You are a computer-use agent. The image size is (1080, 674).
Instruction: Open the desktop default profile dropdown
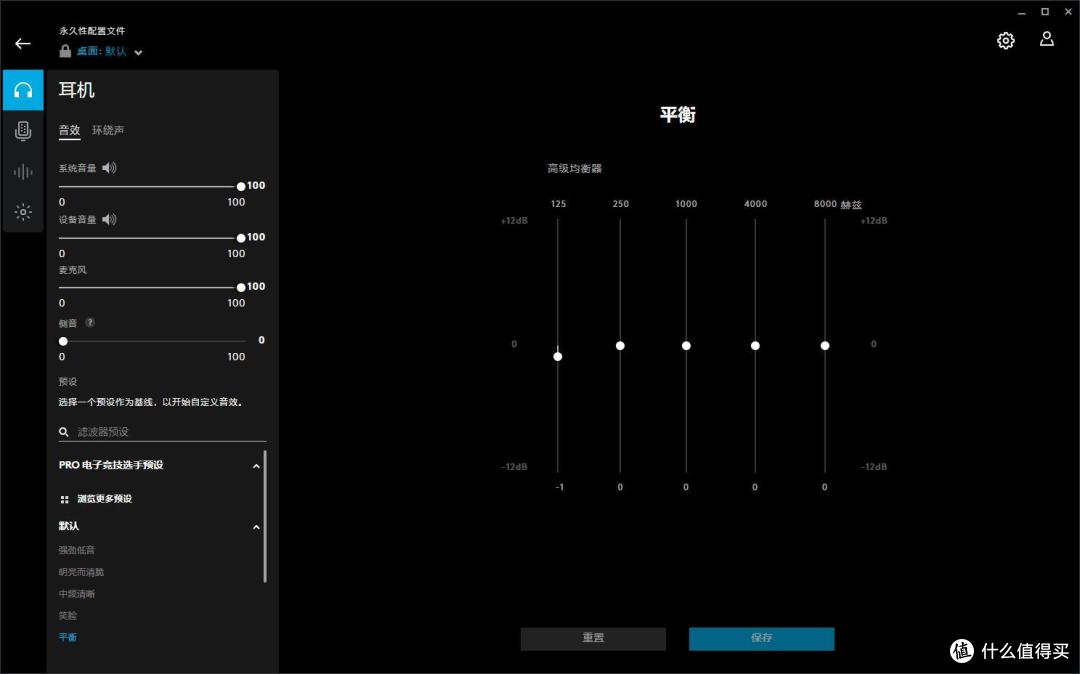pos(110,52)
